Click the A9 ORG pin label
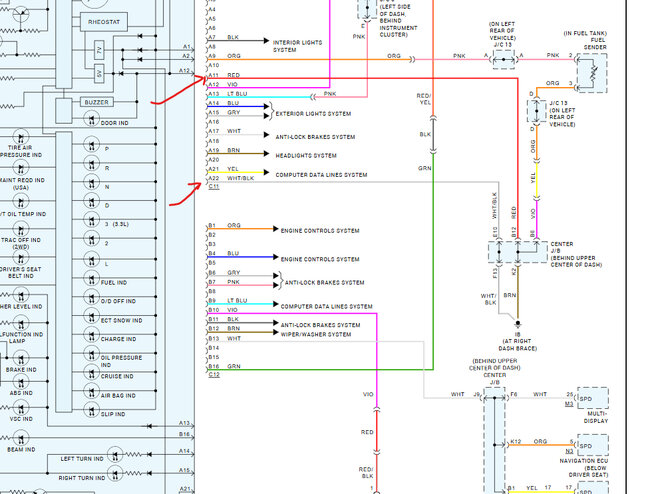Image resolution: width=650 pixels, height=494 pixels. (224, 56)
